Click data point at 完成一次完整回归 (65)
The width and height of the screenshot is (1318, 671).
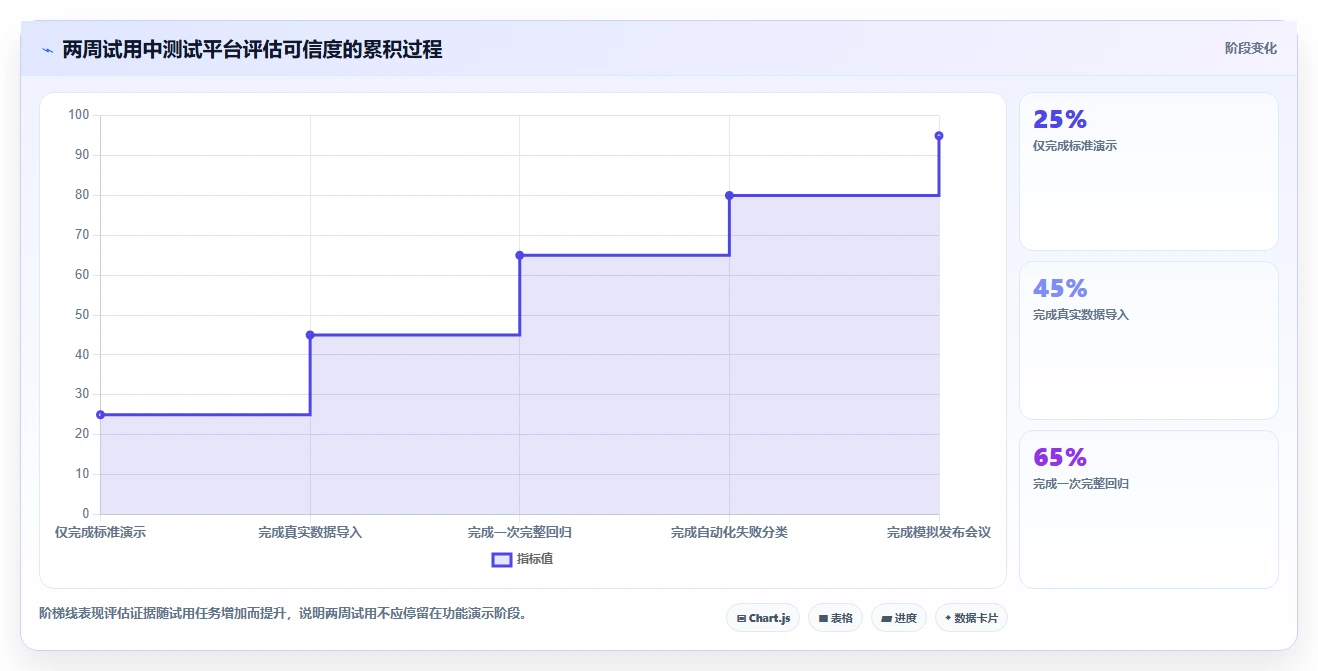pos(520,255)
